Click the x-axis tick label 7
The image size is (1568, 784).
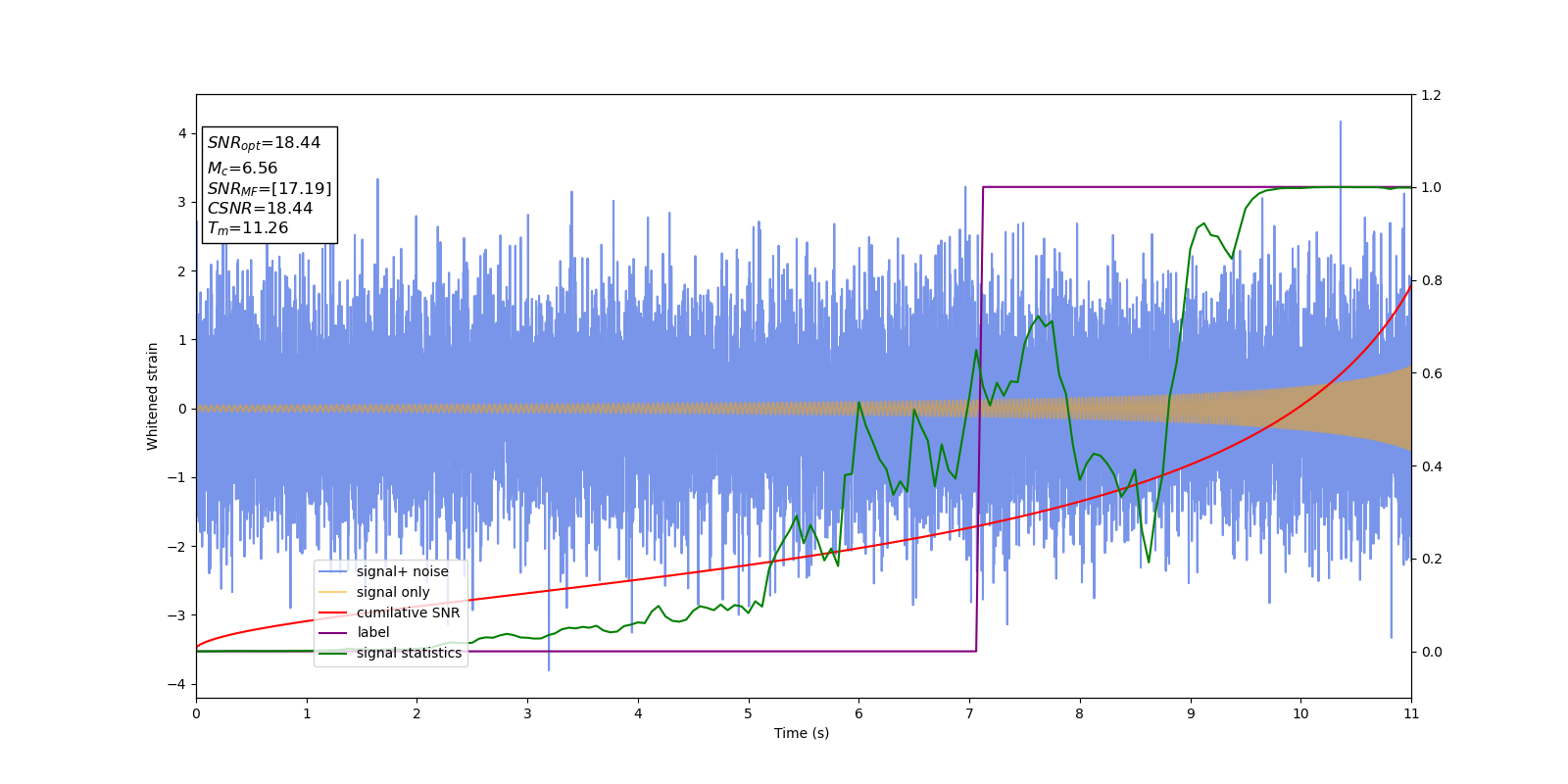[969, 713]
